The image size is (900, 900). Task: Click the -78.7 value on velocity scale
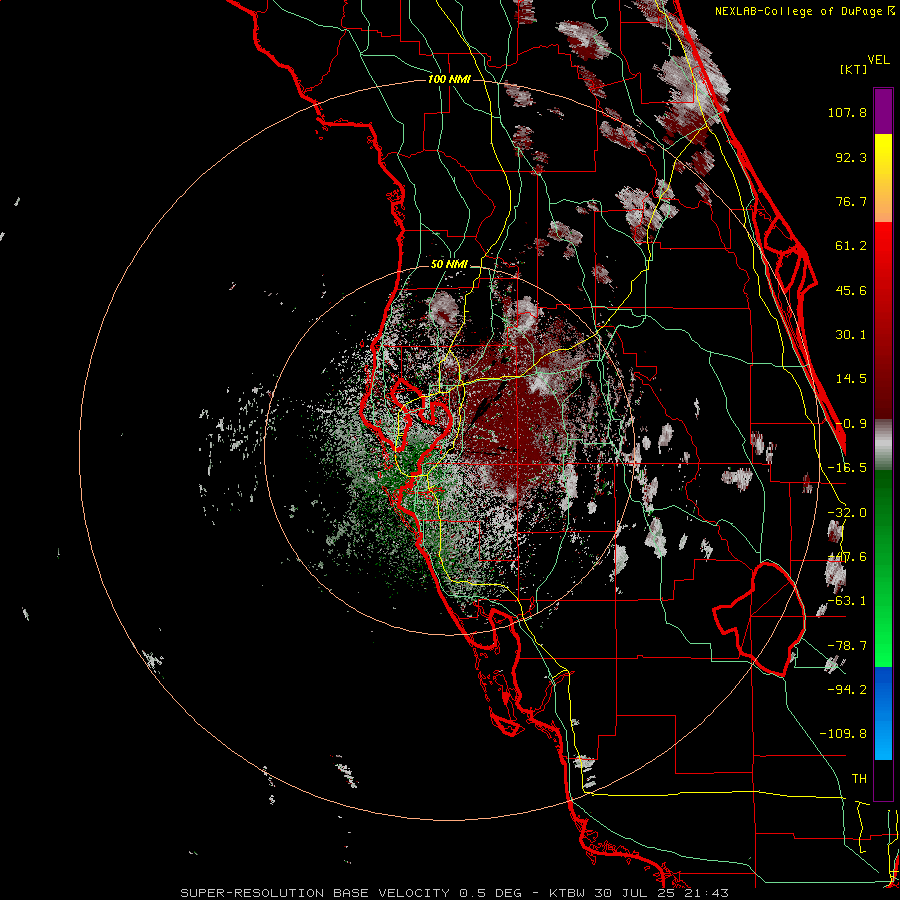point(847,646)
